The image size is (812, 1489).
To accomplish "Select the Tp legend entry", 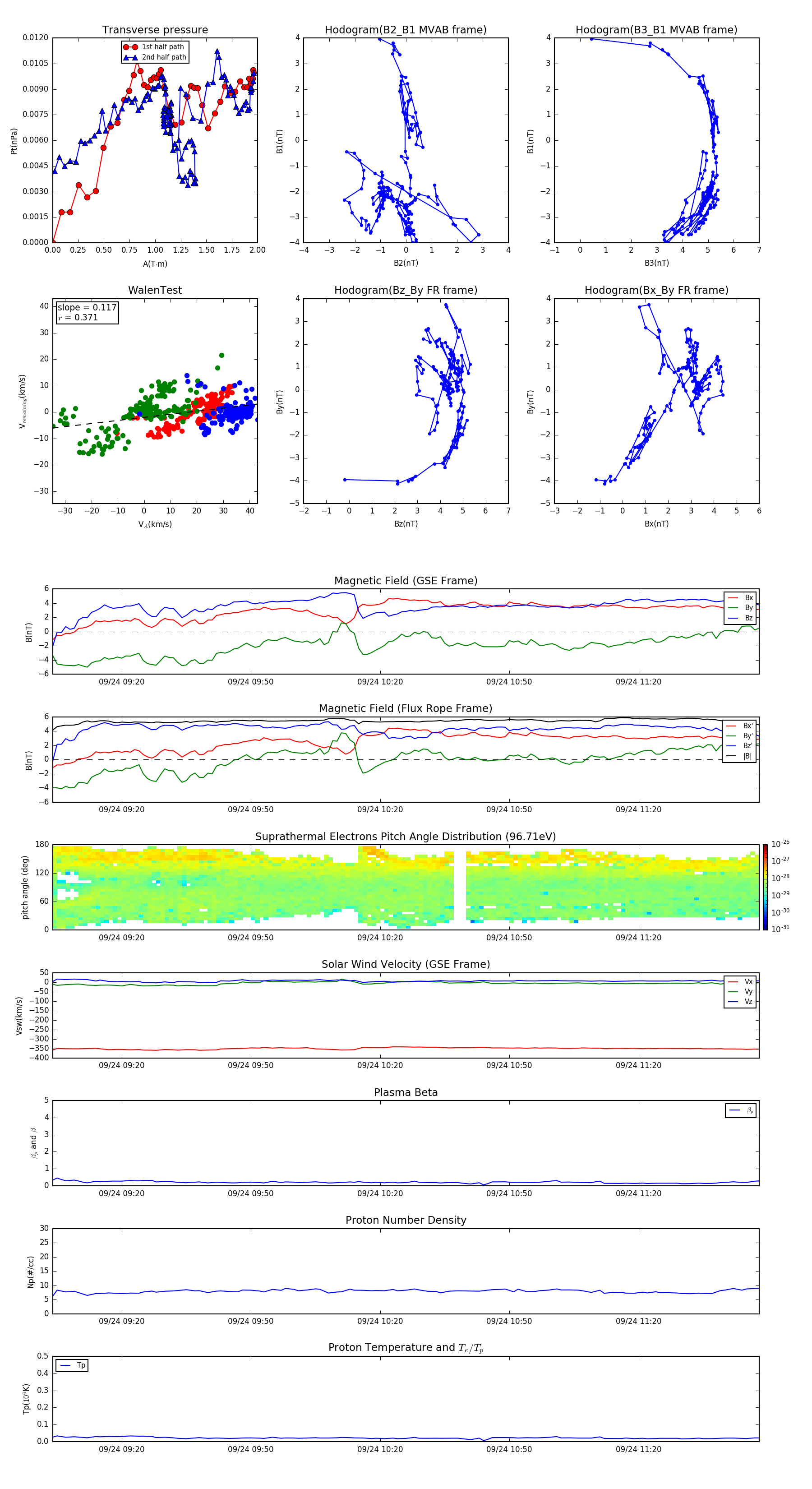I will tap(72, 1365).
